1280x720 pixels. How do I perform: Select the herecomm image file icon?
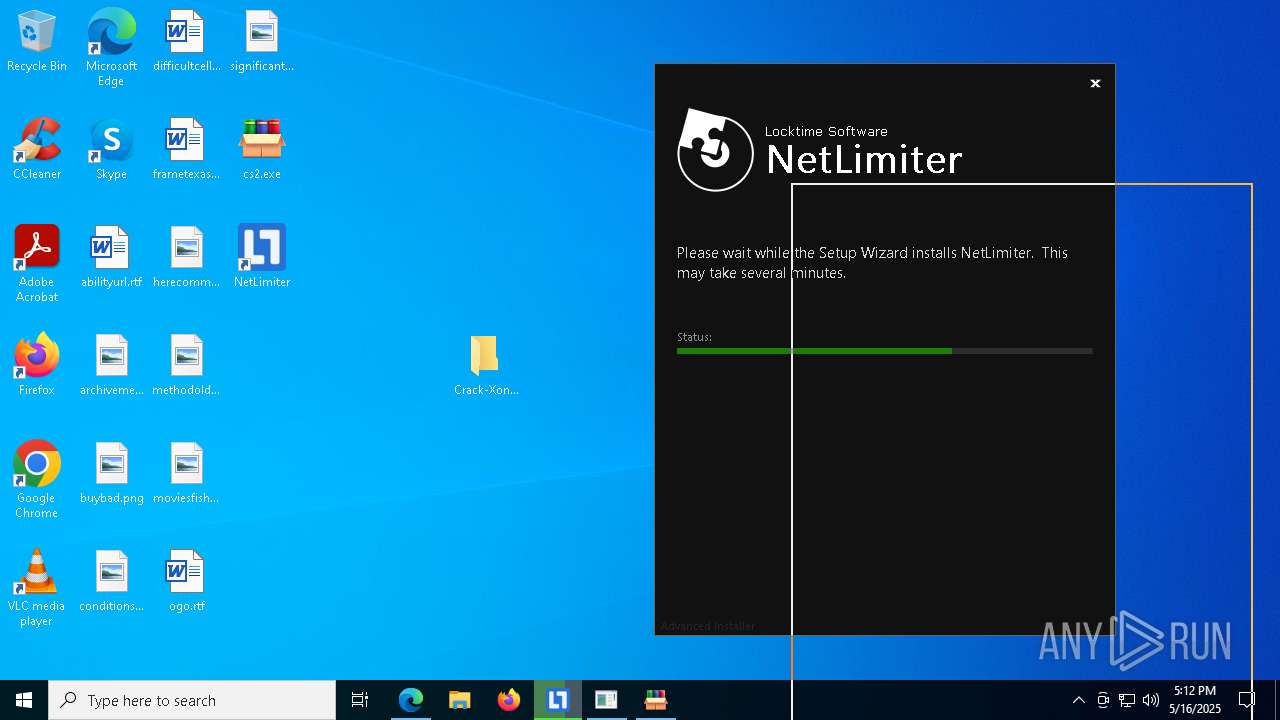tap(186, 258)
